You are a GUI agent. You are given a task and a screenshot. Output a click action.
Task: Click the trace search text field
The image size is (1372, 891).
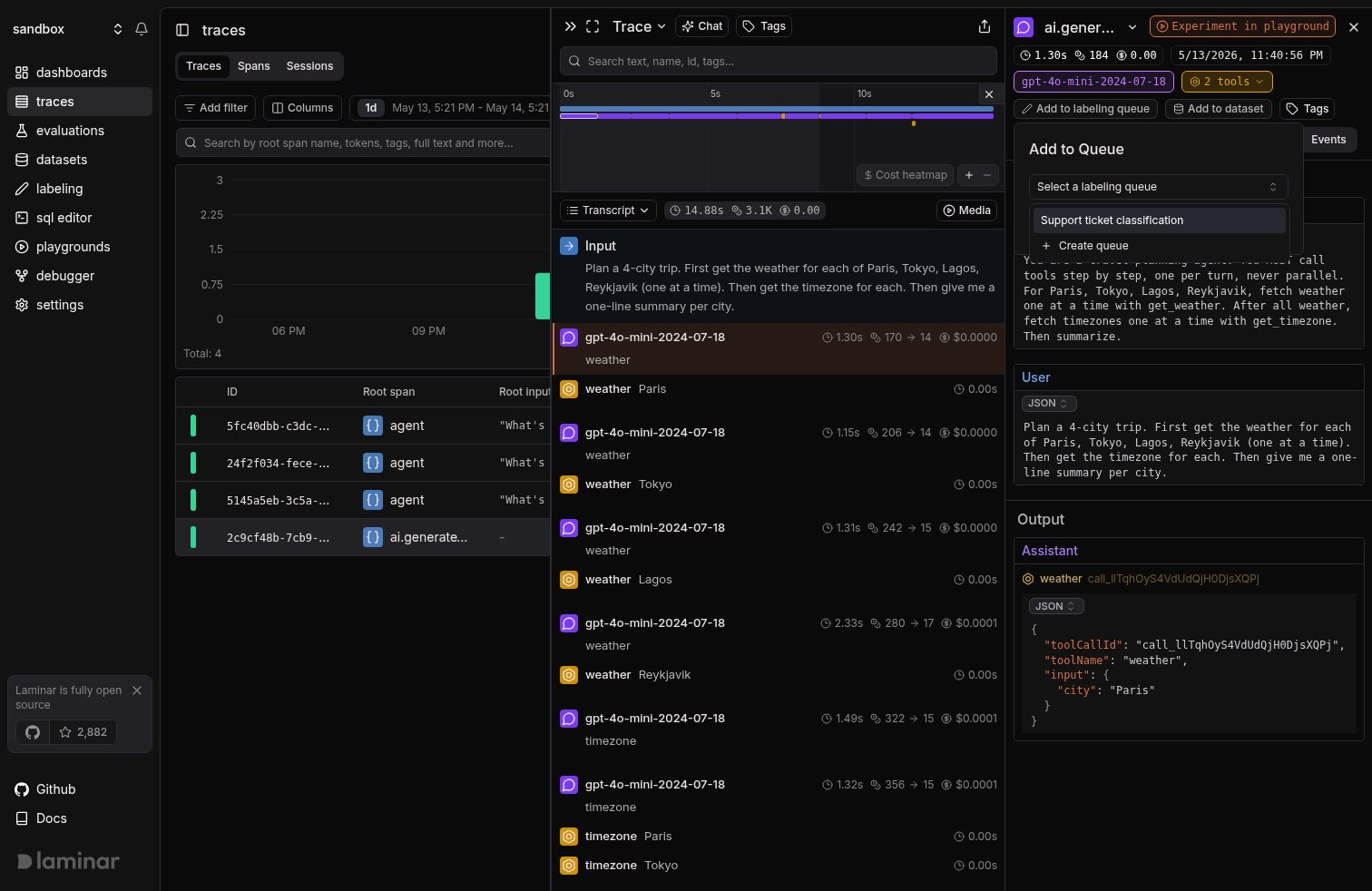pos(779,62)
